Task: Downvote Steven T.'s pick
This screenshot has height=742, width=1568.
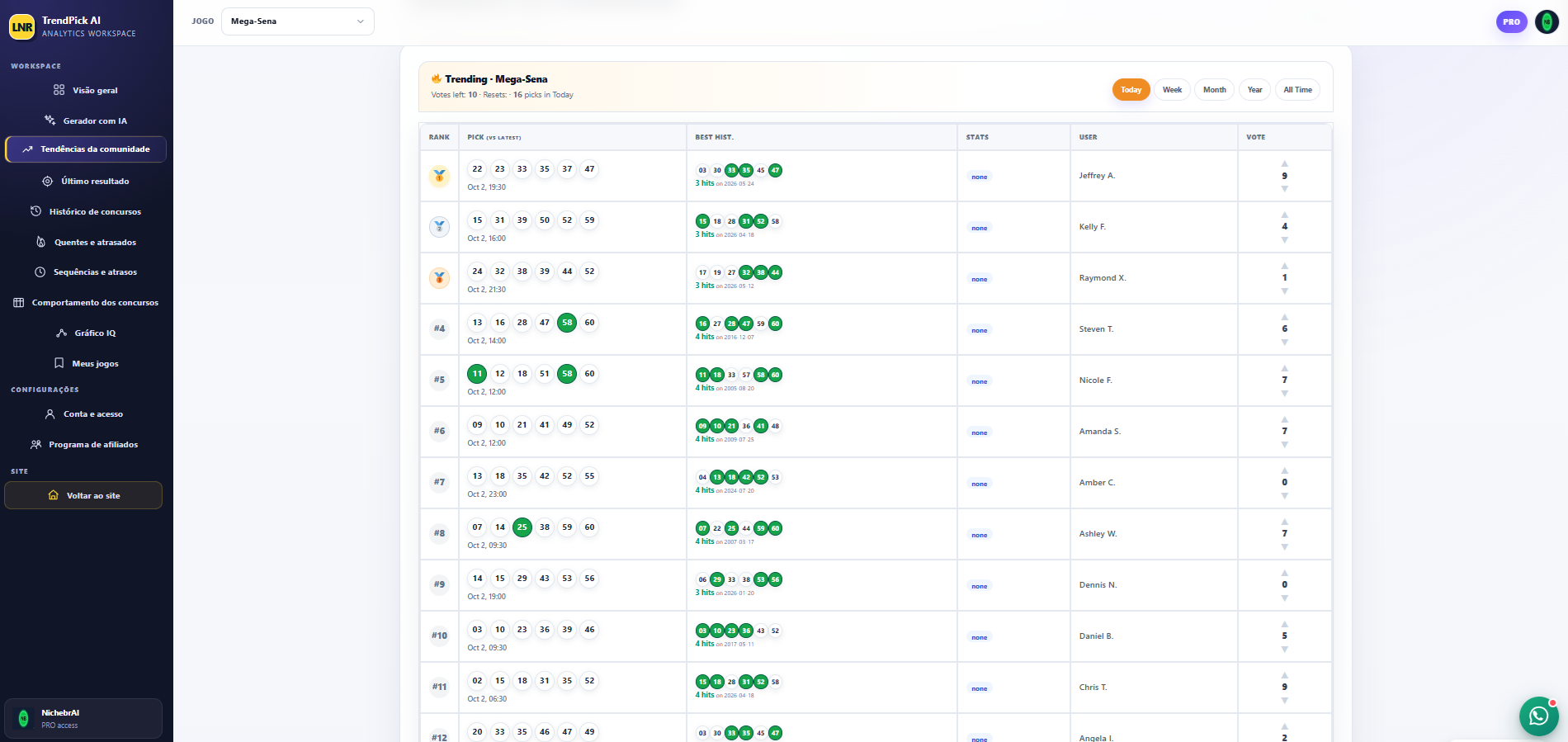Action: [x=1284, y=343]
